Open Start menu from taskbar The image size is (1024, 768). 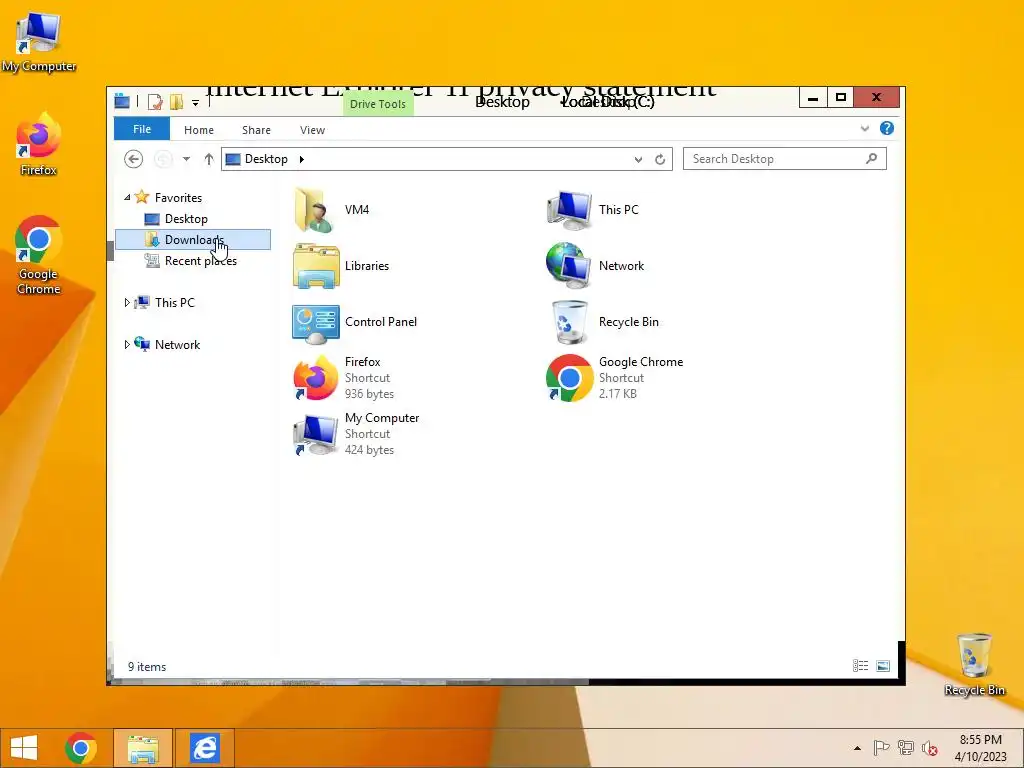tap(24, 748)
